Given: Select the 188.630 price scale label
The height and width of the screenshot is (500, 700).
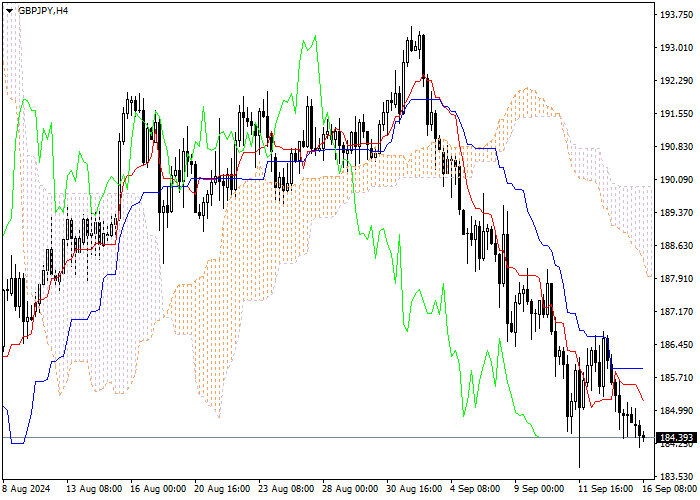Looking at the screenshot, I should (x=676, y=246).
